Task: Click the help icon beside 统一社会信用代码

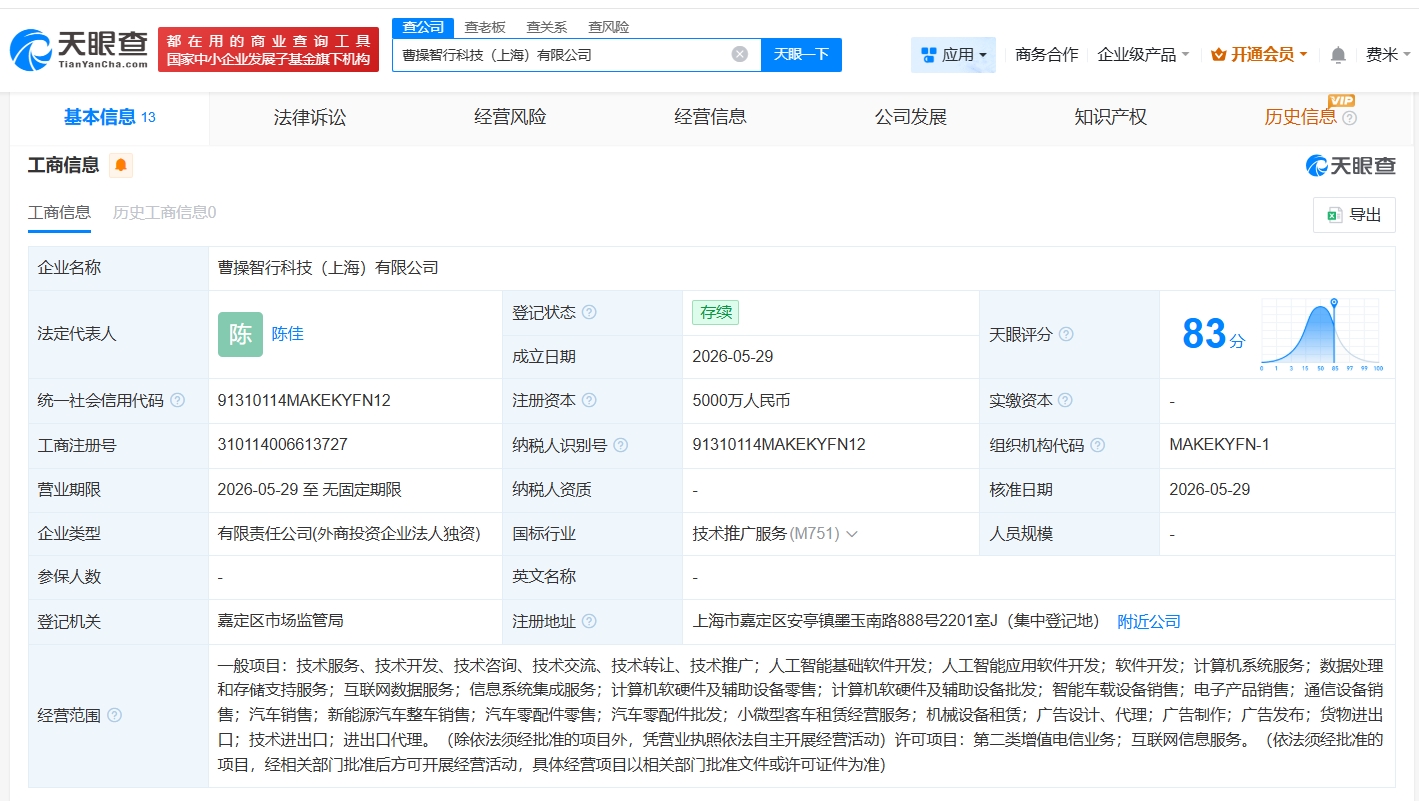Action: 177,400
